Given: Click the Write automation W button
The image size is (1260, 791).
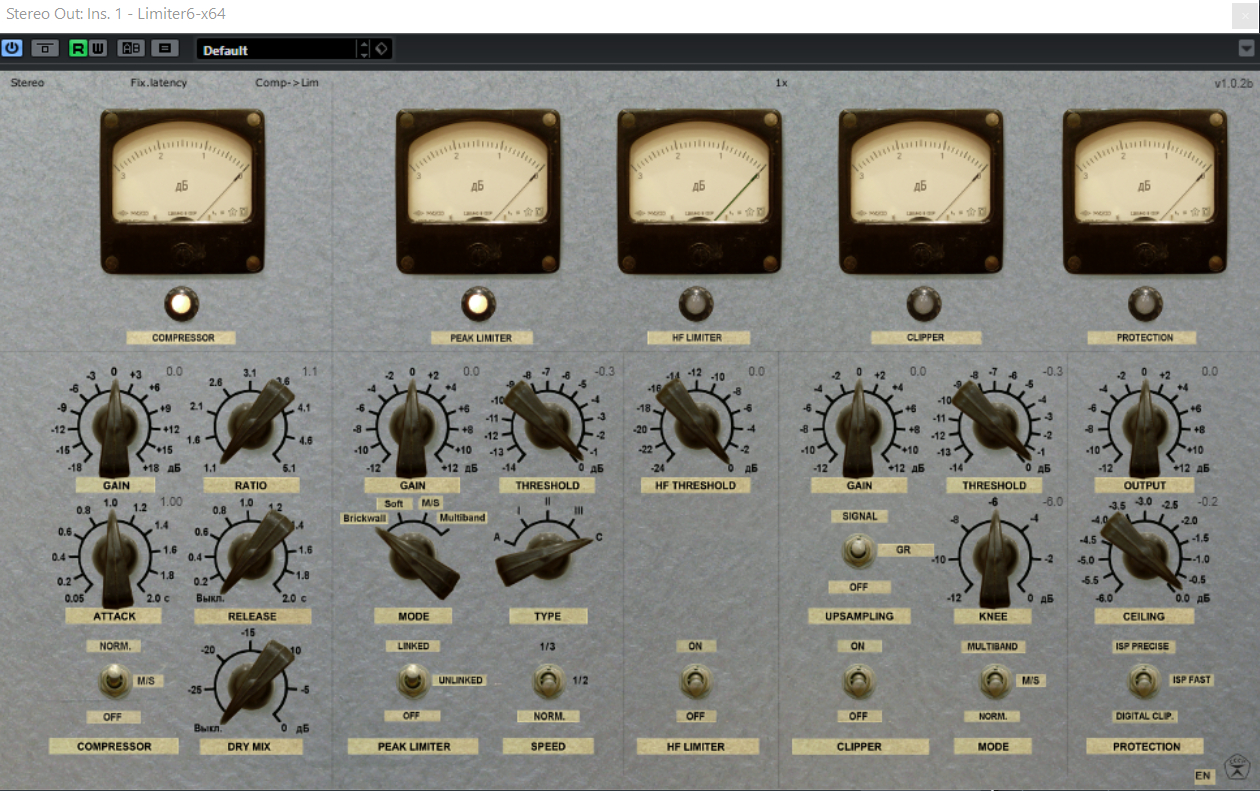Looking at the screenshot, I should pos(98,48).
